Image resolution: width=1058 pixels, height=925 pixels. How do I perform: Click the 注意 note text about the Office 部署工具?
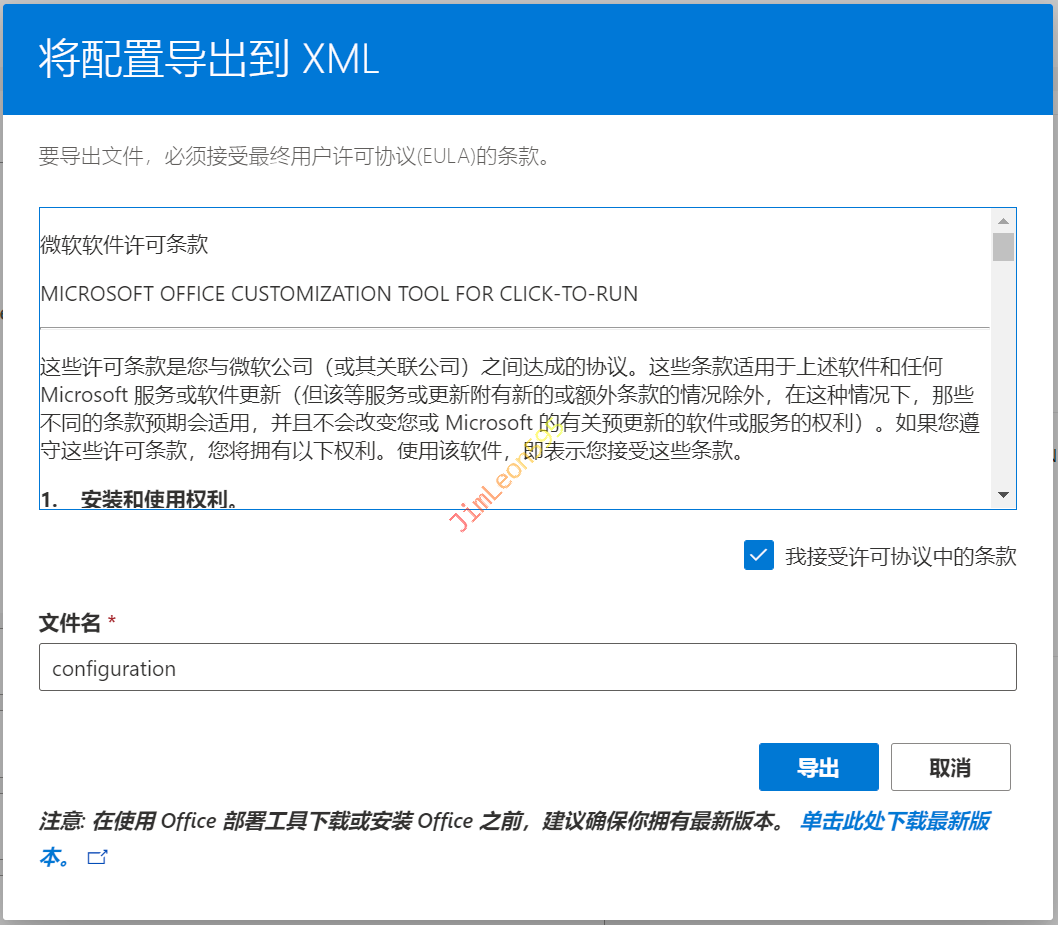[x=410, y=822]
